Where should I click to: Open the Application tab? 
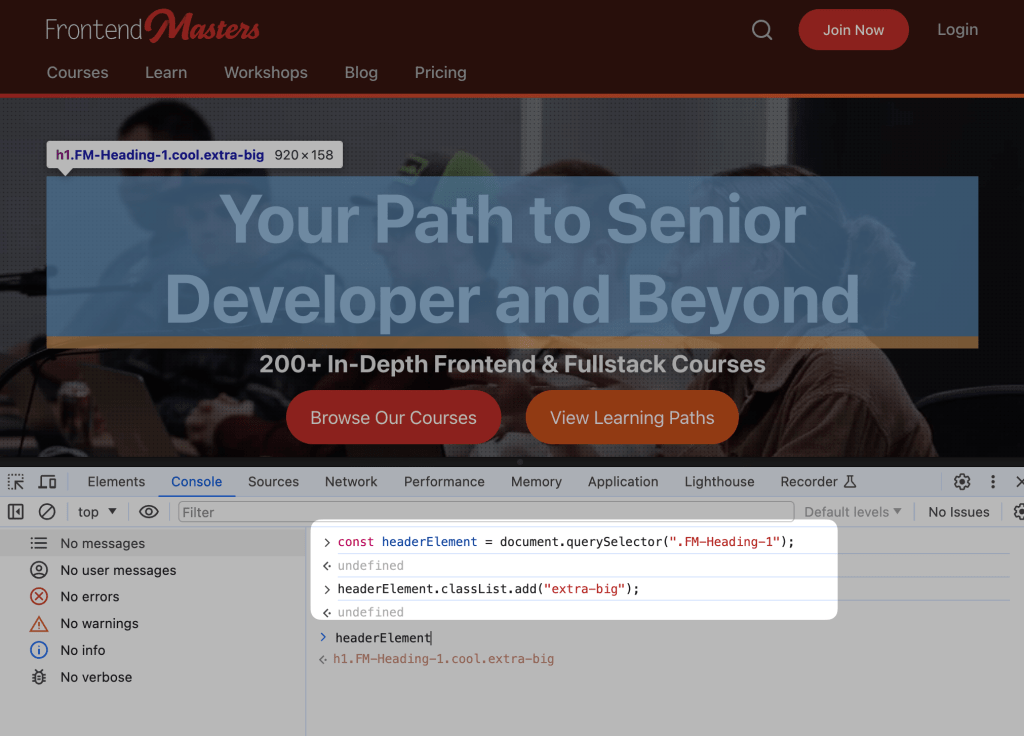click(623, 482)
